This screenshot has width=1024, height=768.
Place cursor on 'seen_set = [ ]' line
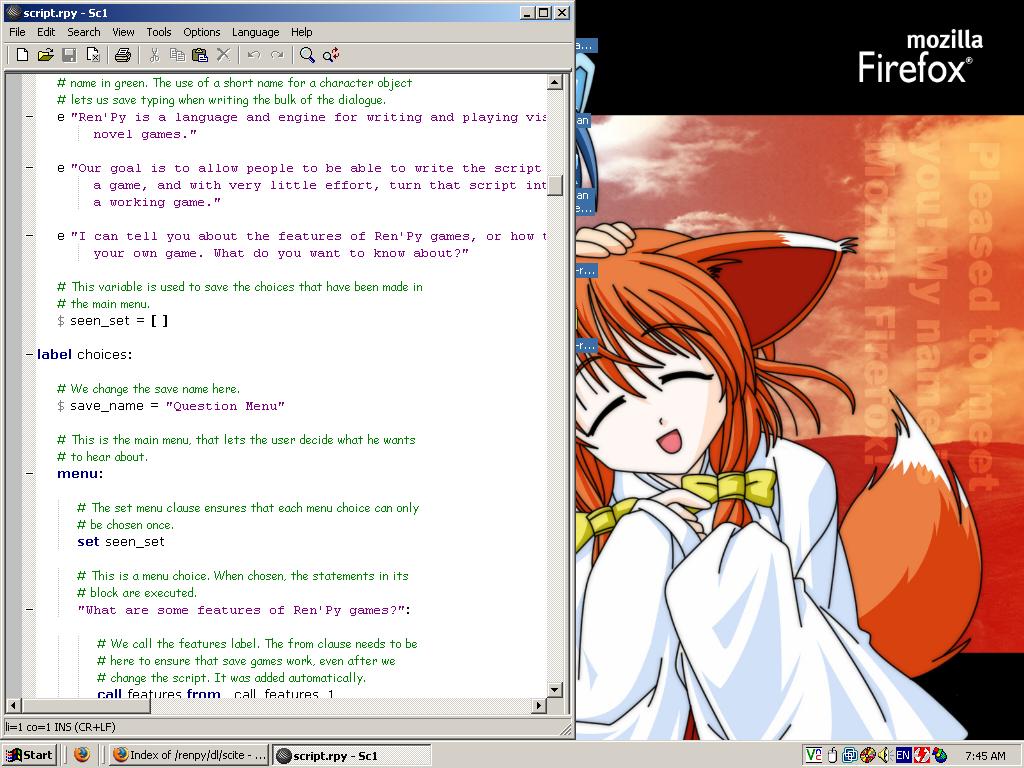(112, 321)
